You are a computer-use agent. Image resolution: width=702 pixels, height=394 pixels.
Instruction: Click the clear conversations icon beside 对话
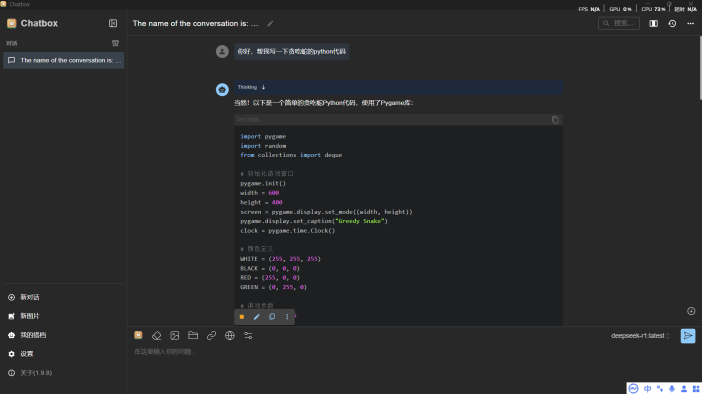pyautogui.click(x=115, y=43)
